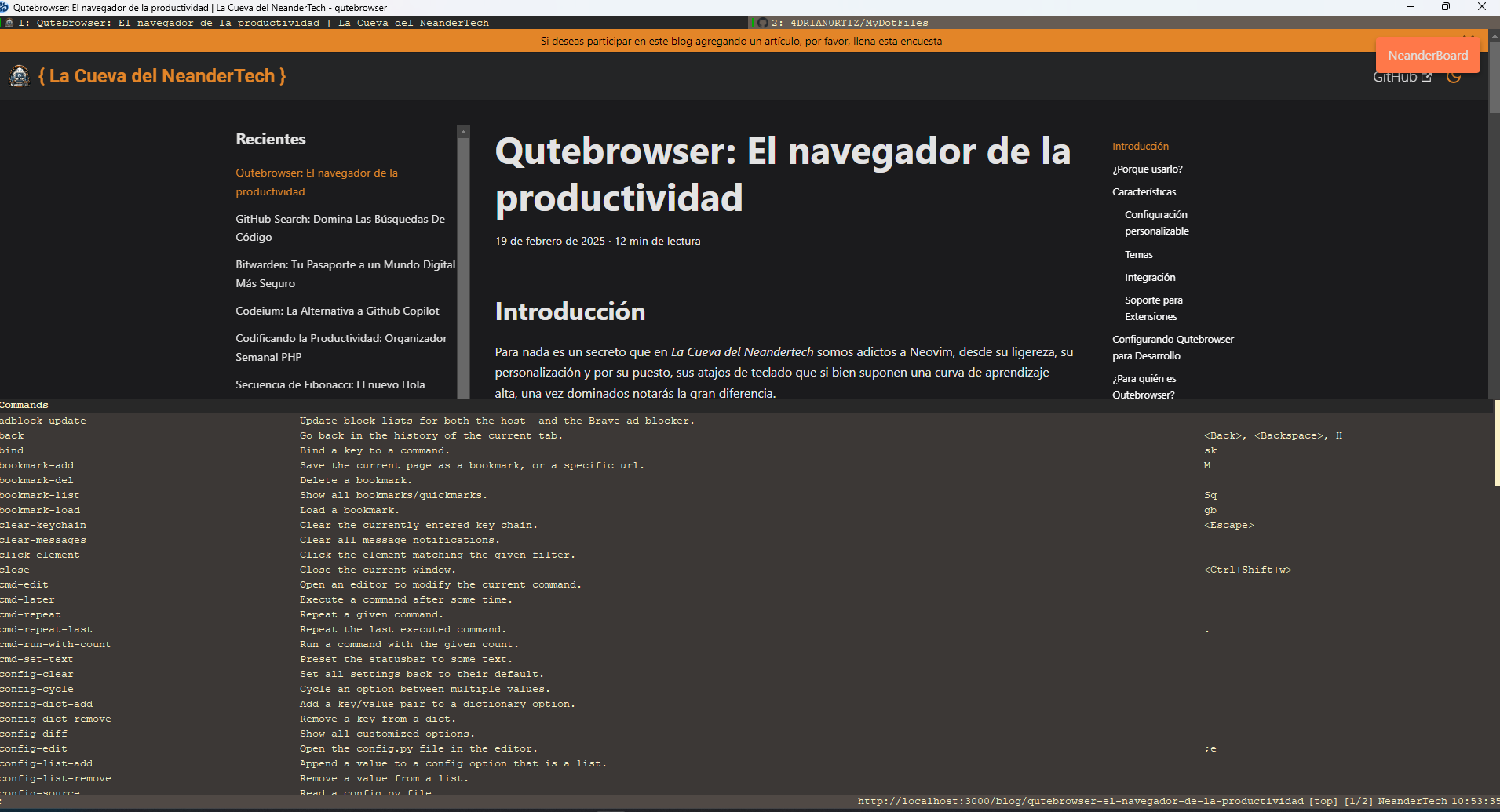
Task: Click the completion list scrollbar thumb
Action: click(x=1497, y=442)
